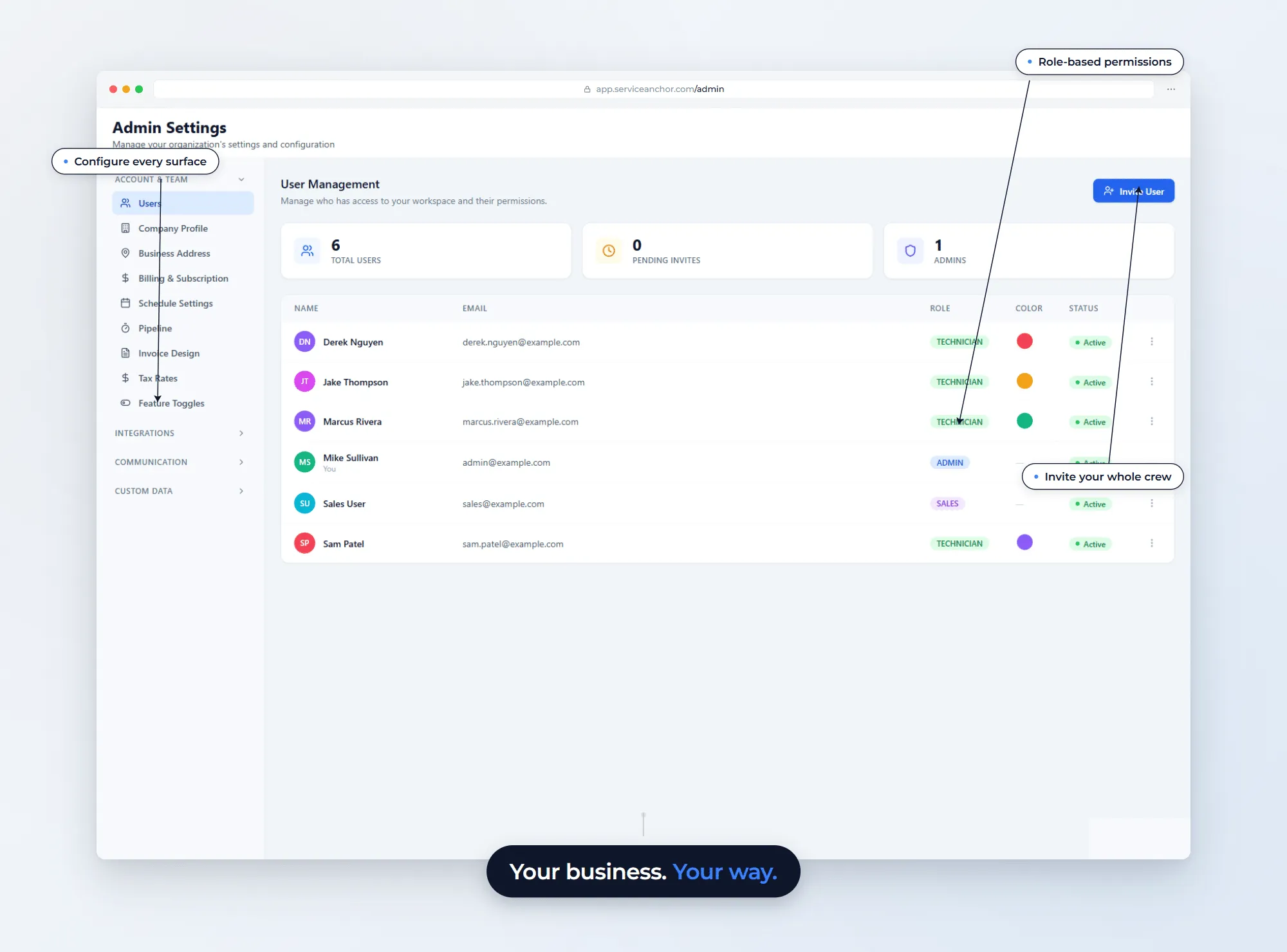Click the Tax Rates dollar icon
Image resolution: width=1287 pixels, height=952 pixels.
[x=125, y=378]
